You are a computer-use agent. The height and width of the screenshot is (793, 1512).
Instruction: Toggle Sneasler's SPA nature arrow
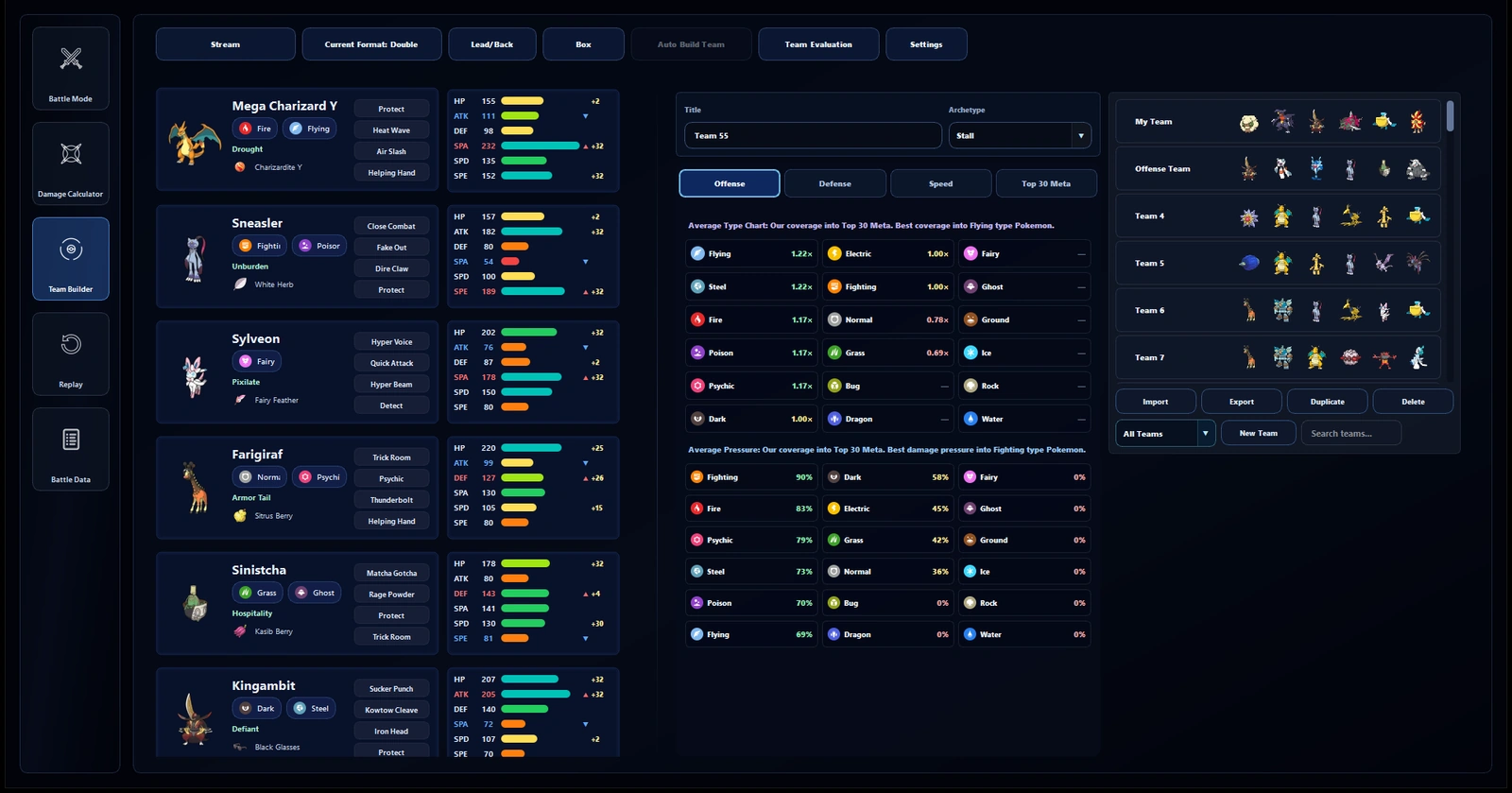[x=586, y=262]
